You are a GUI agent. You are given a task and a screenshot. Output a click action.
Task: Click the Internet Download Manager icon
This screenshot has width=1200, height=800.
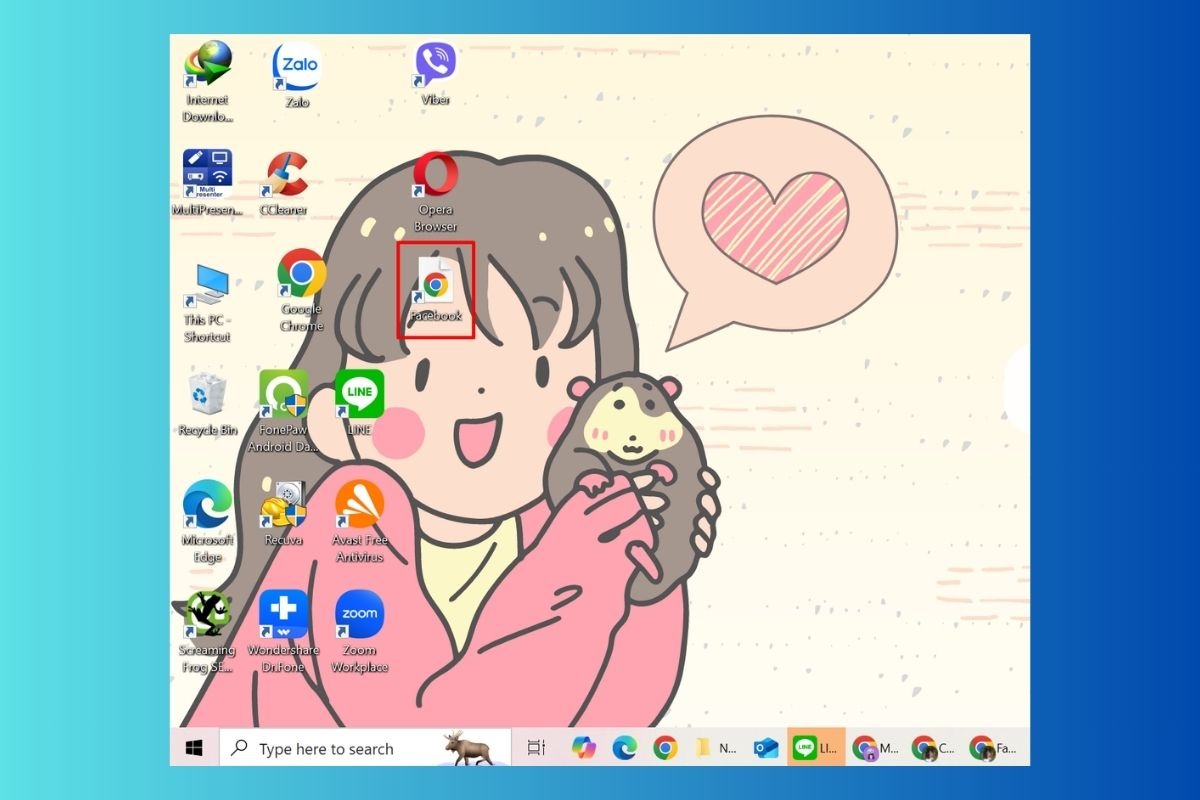[x=207, y=81]
